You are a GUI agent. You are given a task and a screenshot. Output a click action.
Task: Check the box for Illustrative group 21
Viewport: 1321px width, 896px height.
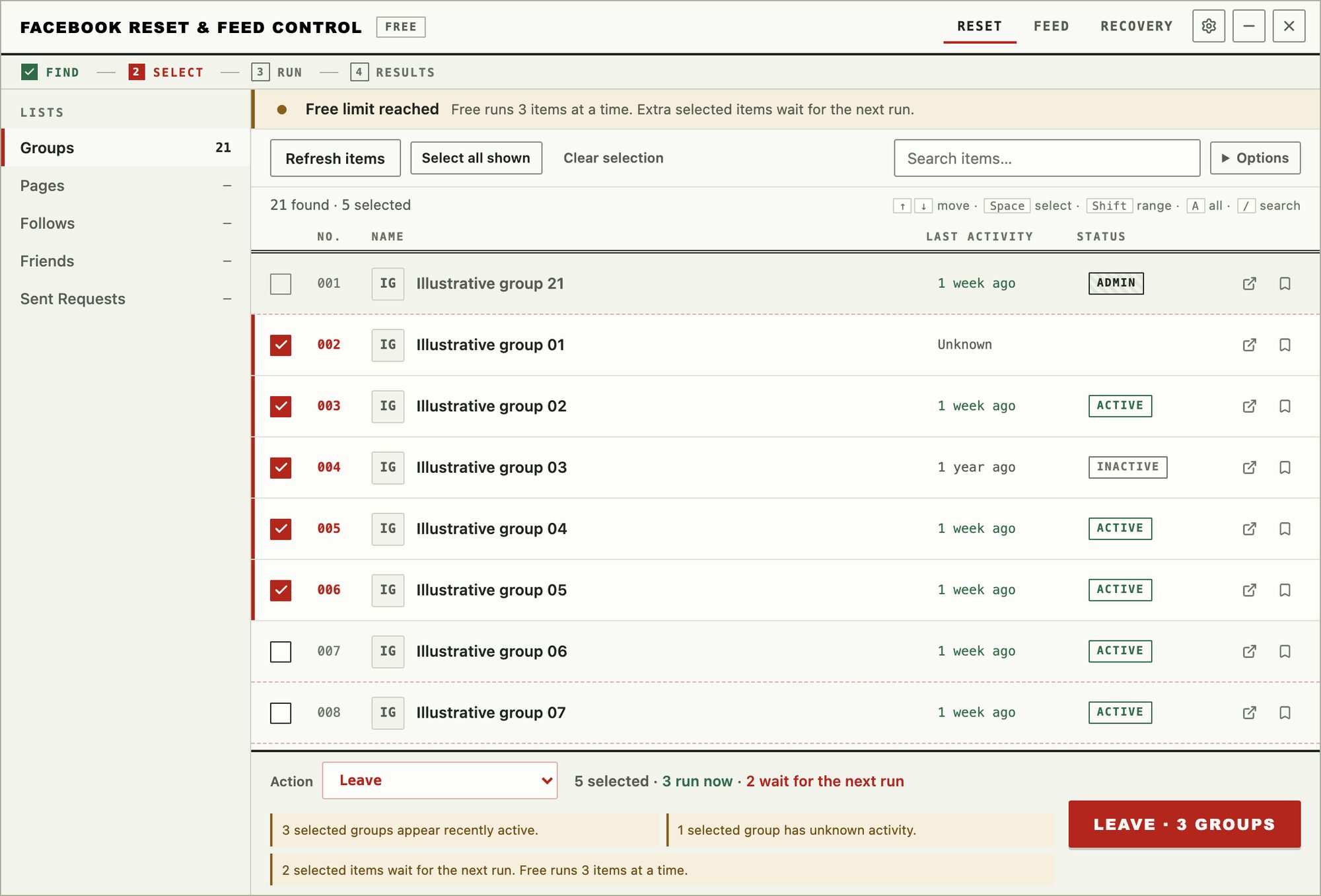(281, 284)
